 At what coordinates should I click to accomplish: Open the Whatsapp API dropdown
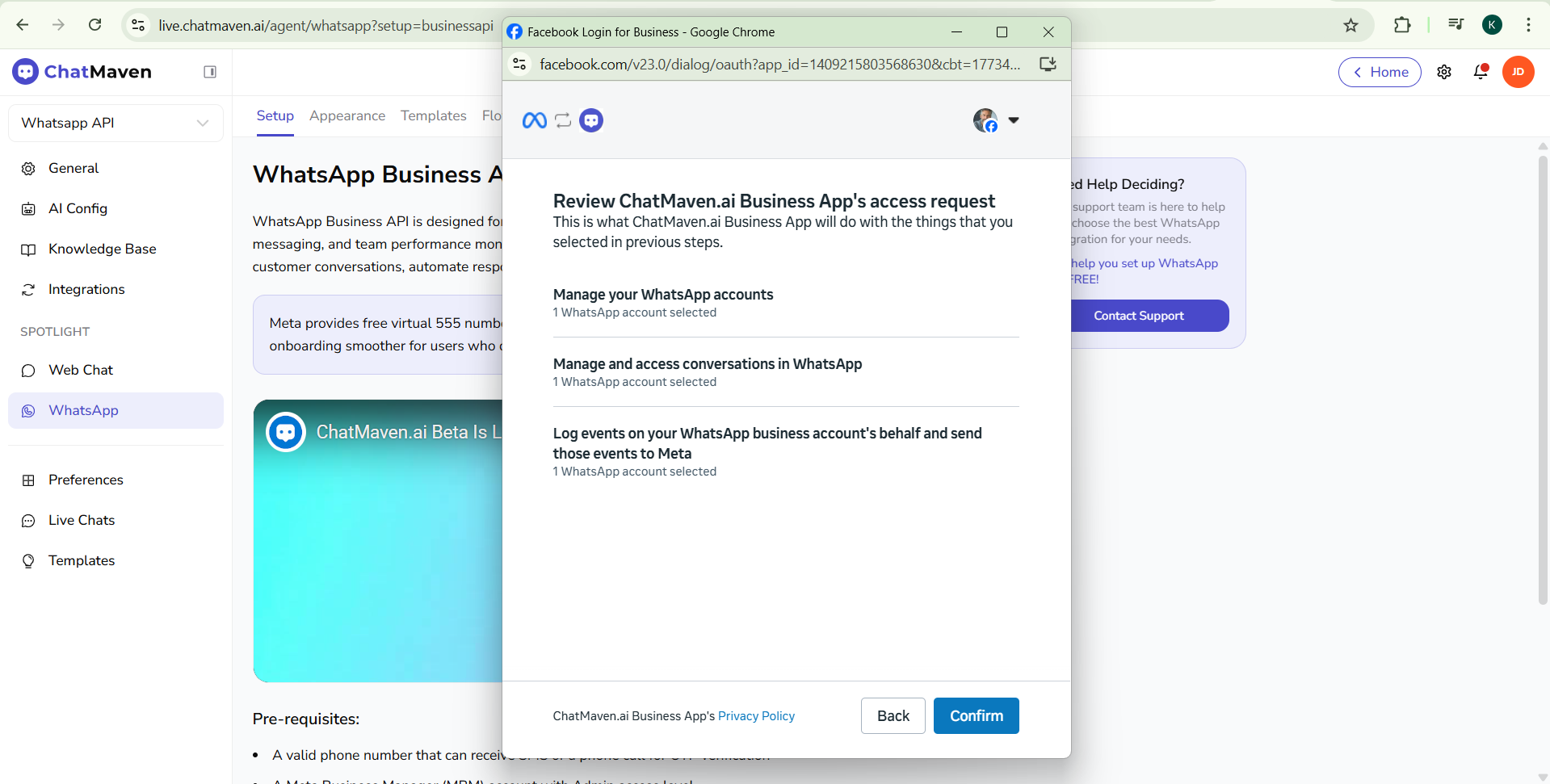pyautogui.click(x=116, y=123)
